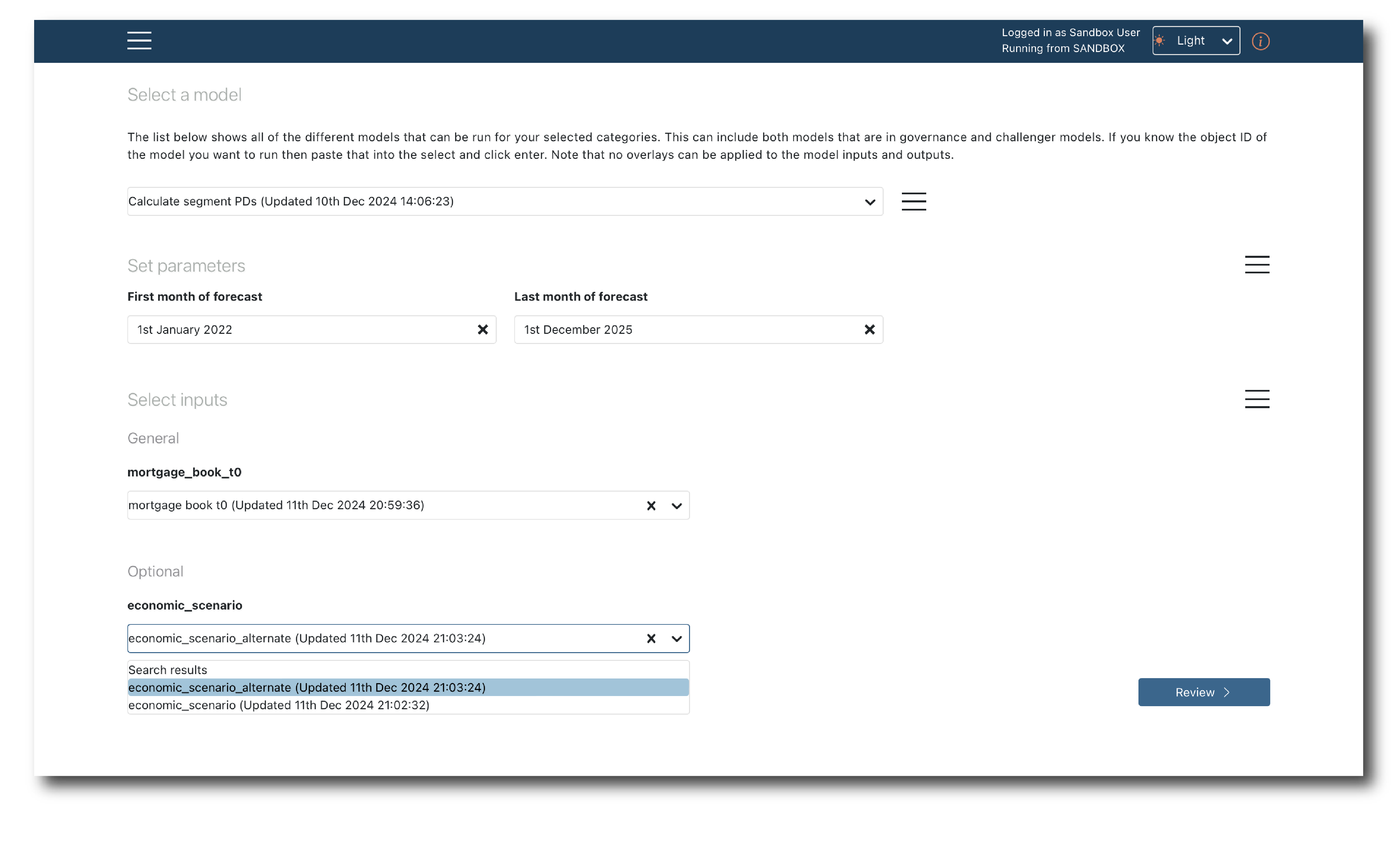1400x841 pixels.
Task: Click the First month of forecast field
Action: pyautogui.click(x=300, y=329)
